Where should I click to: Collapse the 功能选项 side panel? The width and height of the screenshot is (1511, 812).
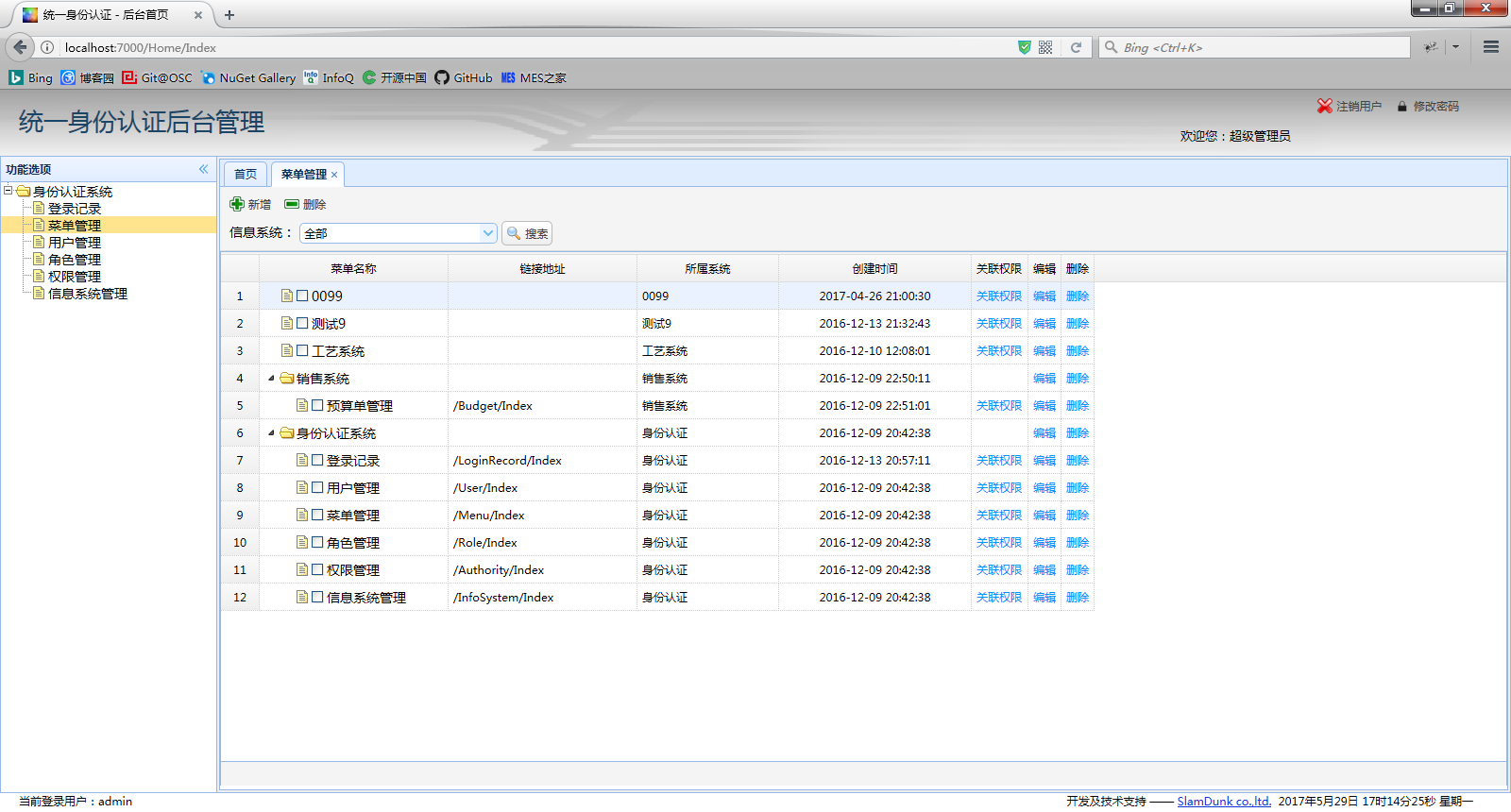pyautogui.click(x=203, y=169)
